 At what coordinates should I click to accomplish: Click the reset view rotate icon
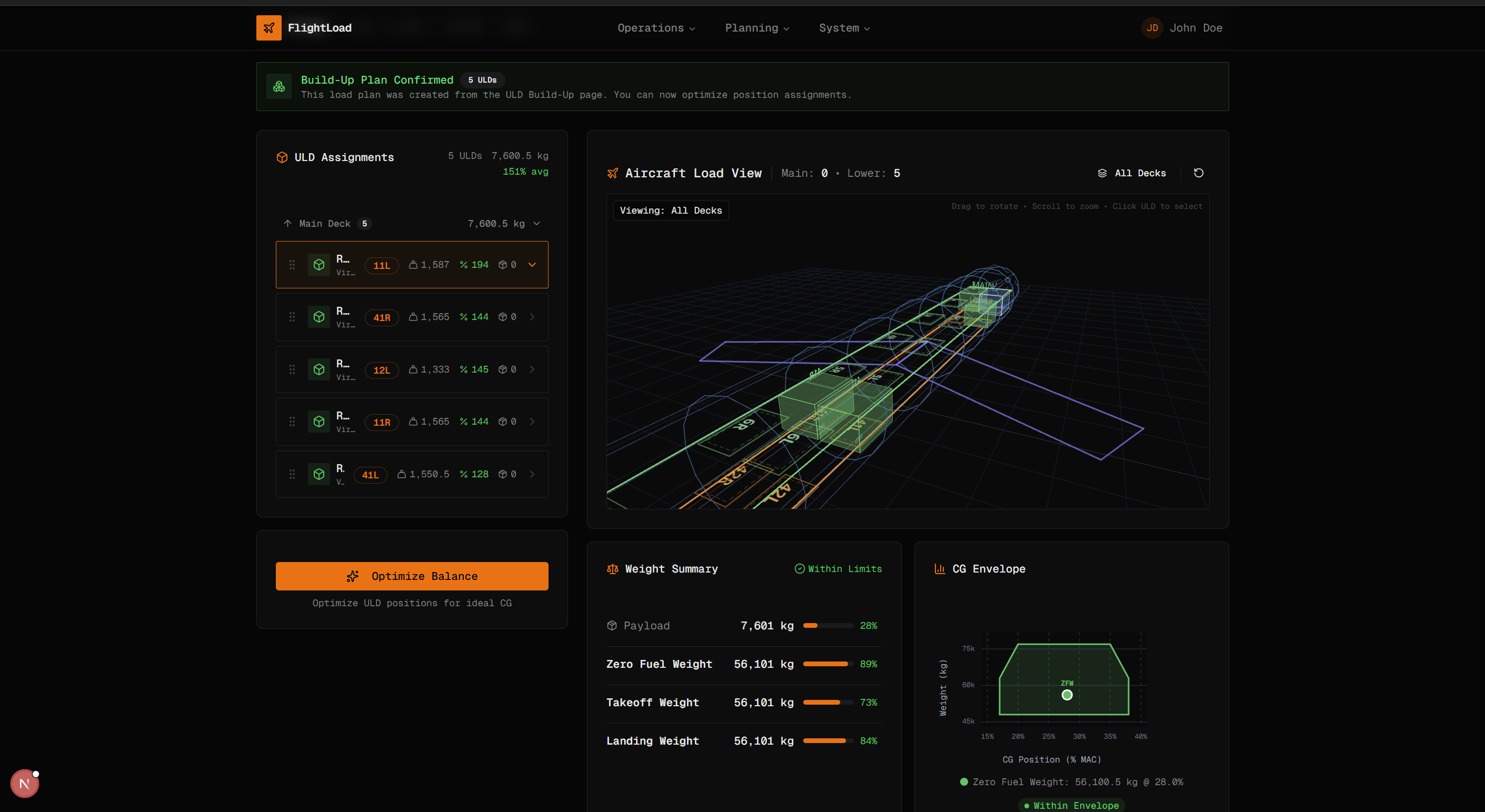(x=1199, y=173)
